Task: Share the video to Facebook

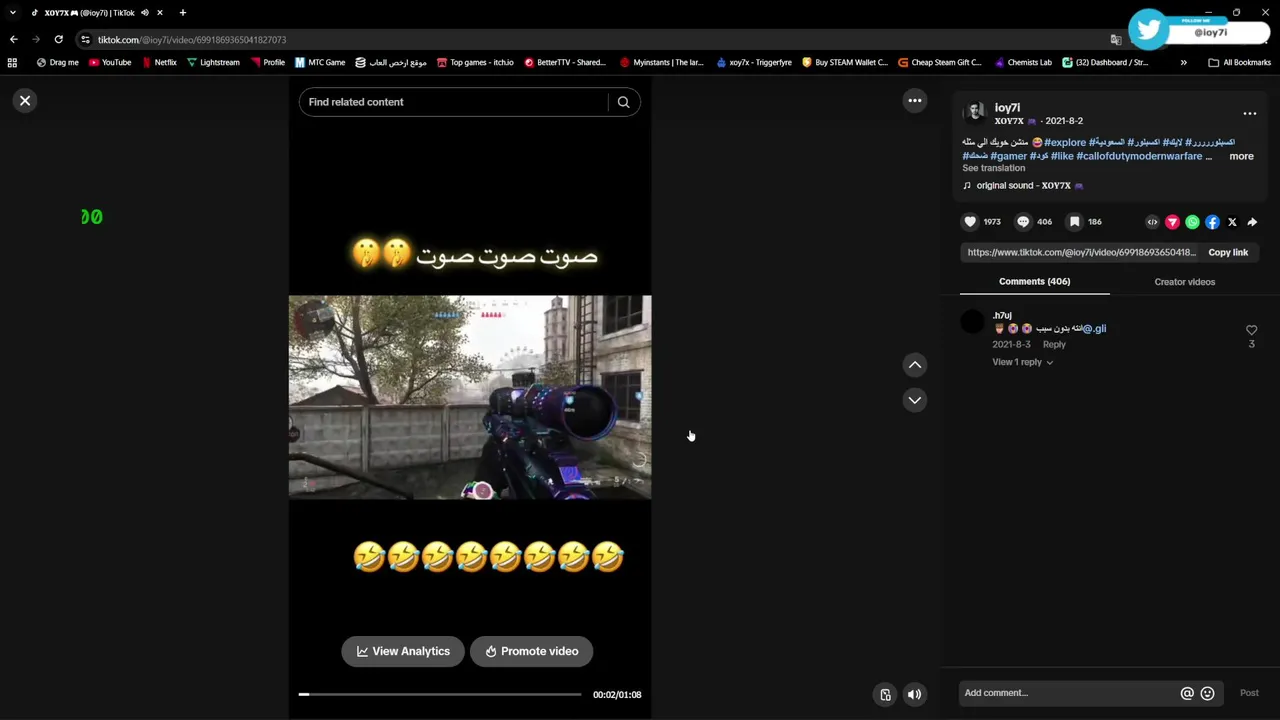Action: click(1212, 222)
